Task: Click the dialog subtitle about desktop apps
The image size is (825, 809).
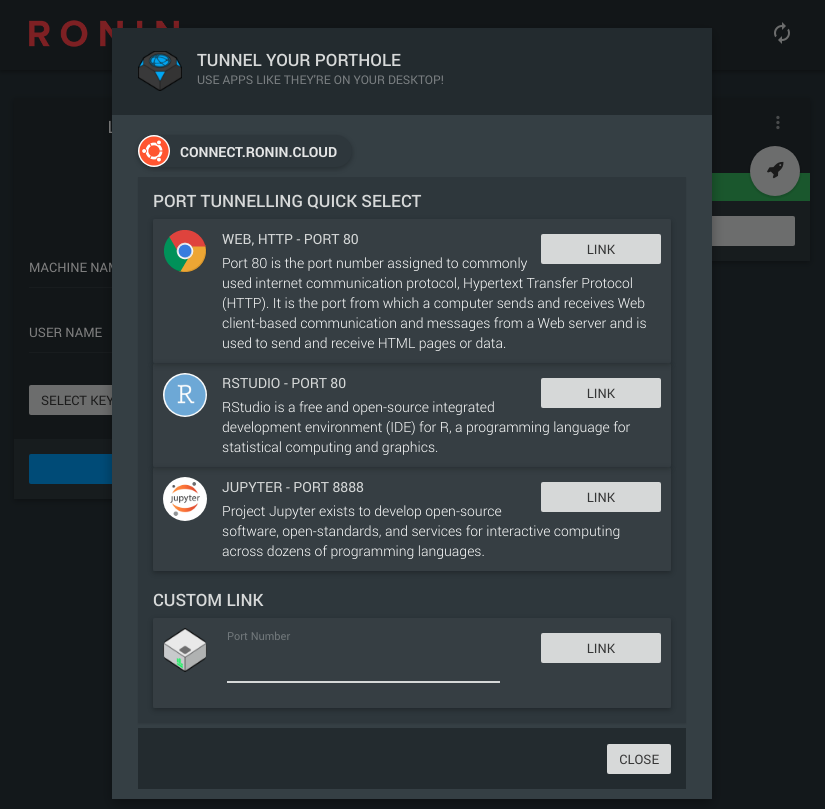Action: click(320, 80)
